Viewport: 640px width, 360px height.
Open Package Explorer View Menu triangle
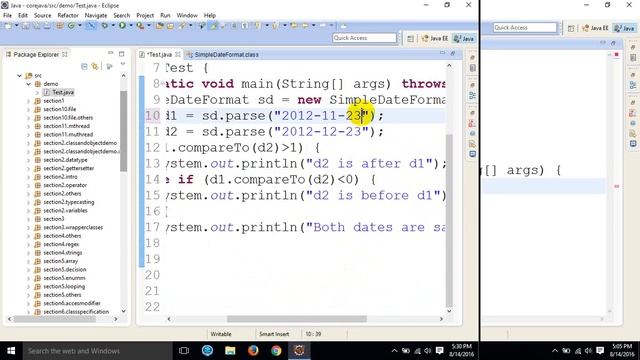(122, 64)
